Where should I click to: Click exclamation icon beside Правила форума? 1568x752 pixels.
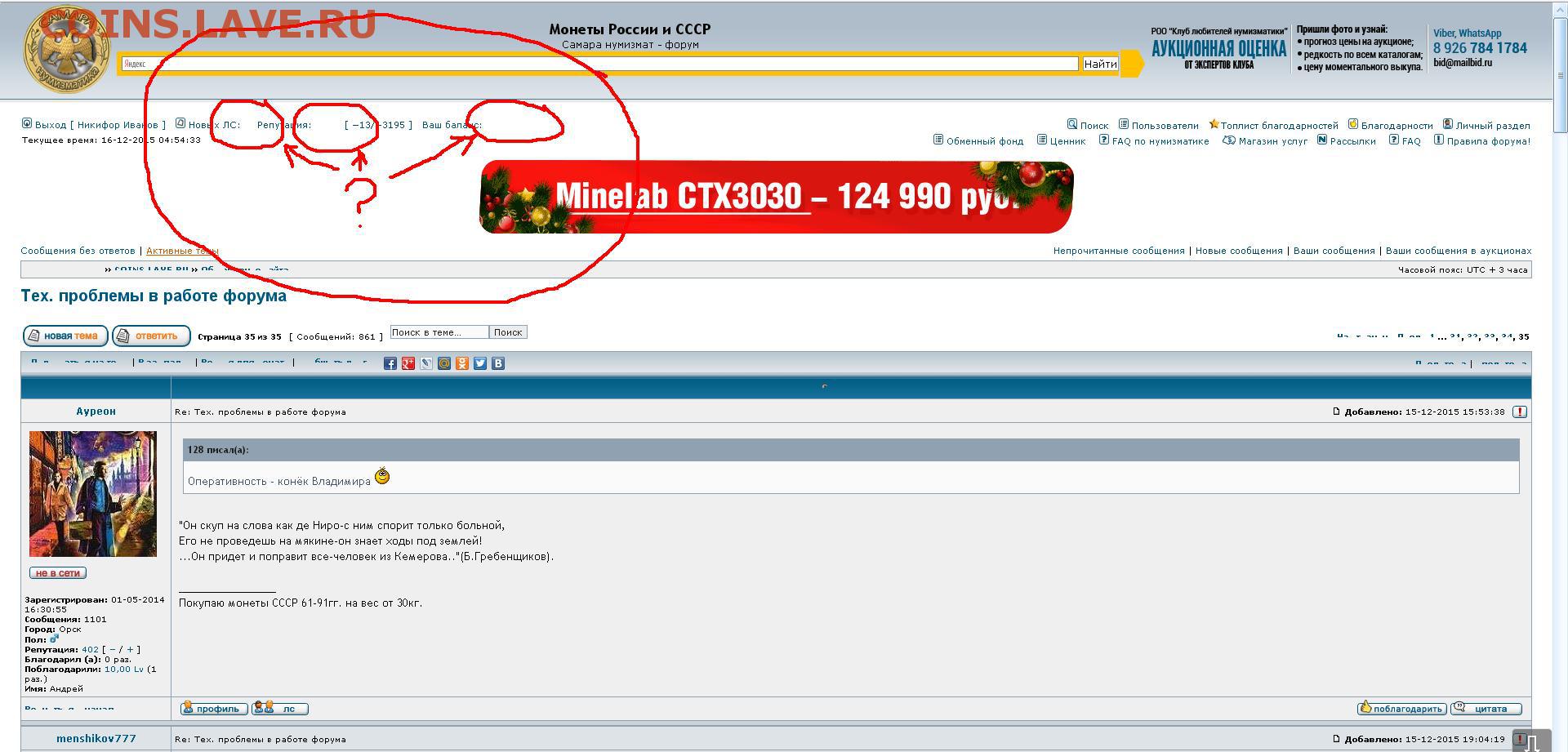click(1439, 140)
